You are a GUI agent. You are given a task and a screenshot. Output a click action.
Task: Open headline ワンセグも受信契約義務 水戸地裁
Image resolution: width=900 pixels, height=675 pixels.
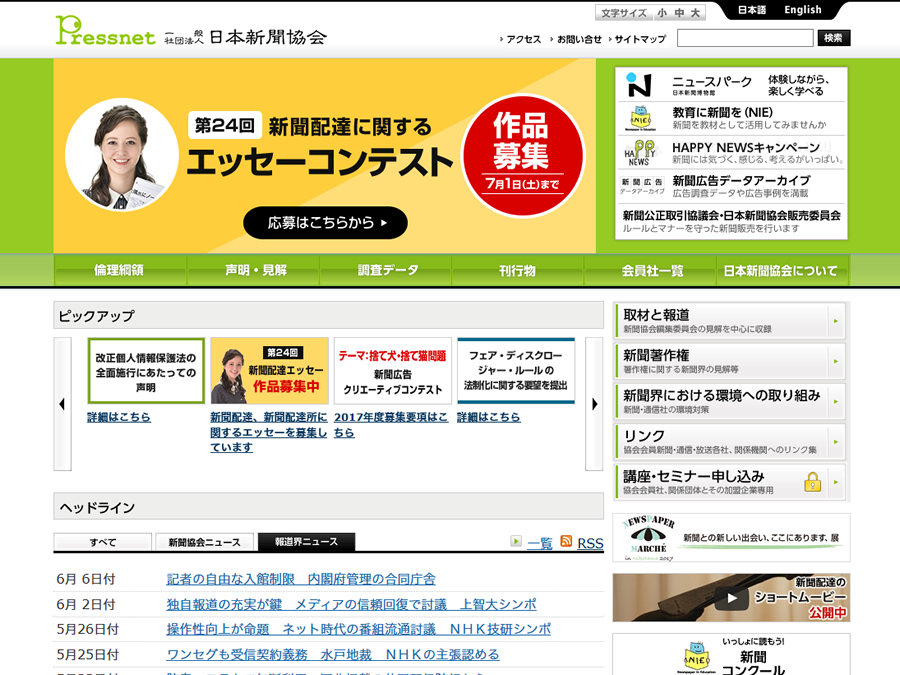333,655
